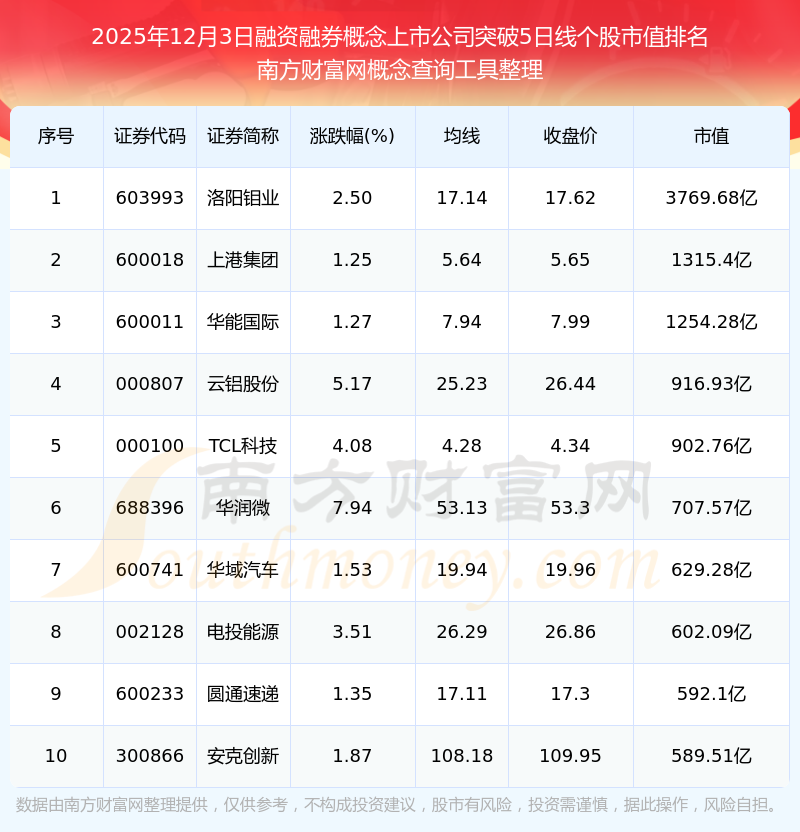Select stock name 洛阳钼业
Image resolution: width=800 pixels, height=832 pixels.
243,198
